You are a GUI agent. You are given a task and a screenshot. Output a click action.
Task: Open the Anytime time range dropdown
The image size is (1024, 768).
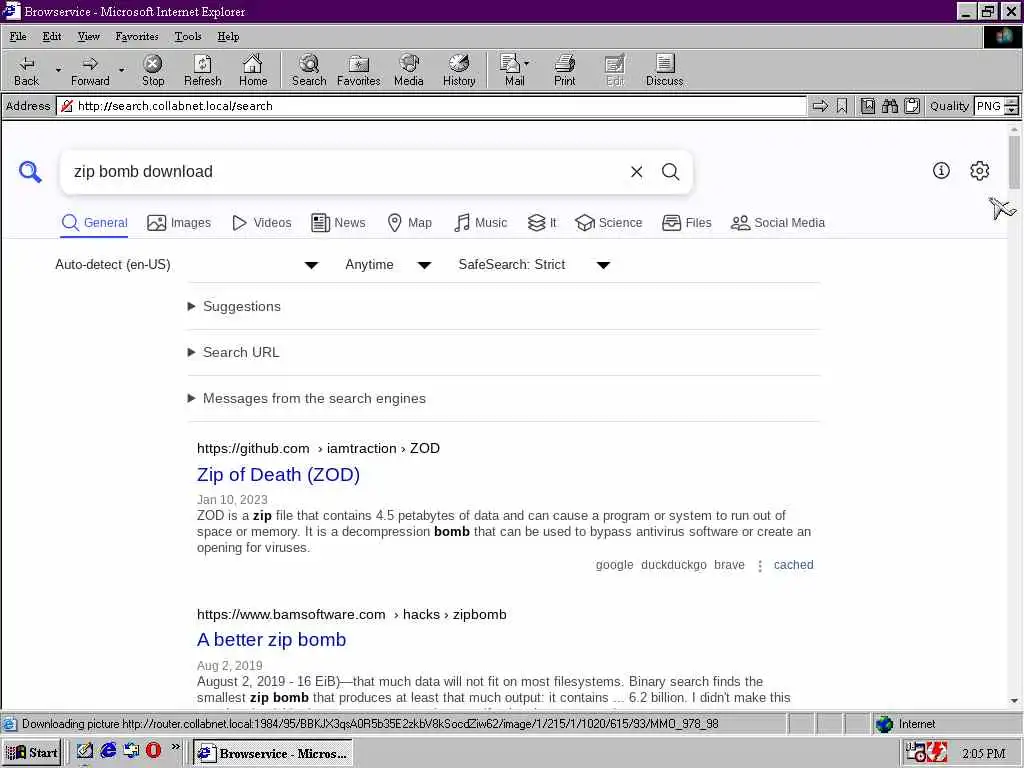point(388,264)
